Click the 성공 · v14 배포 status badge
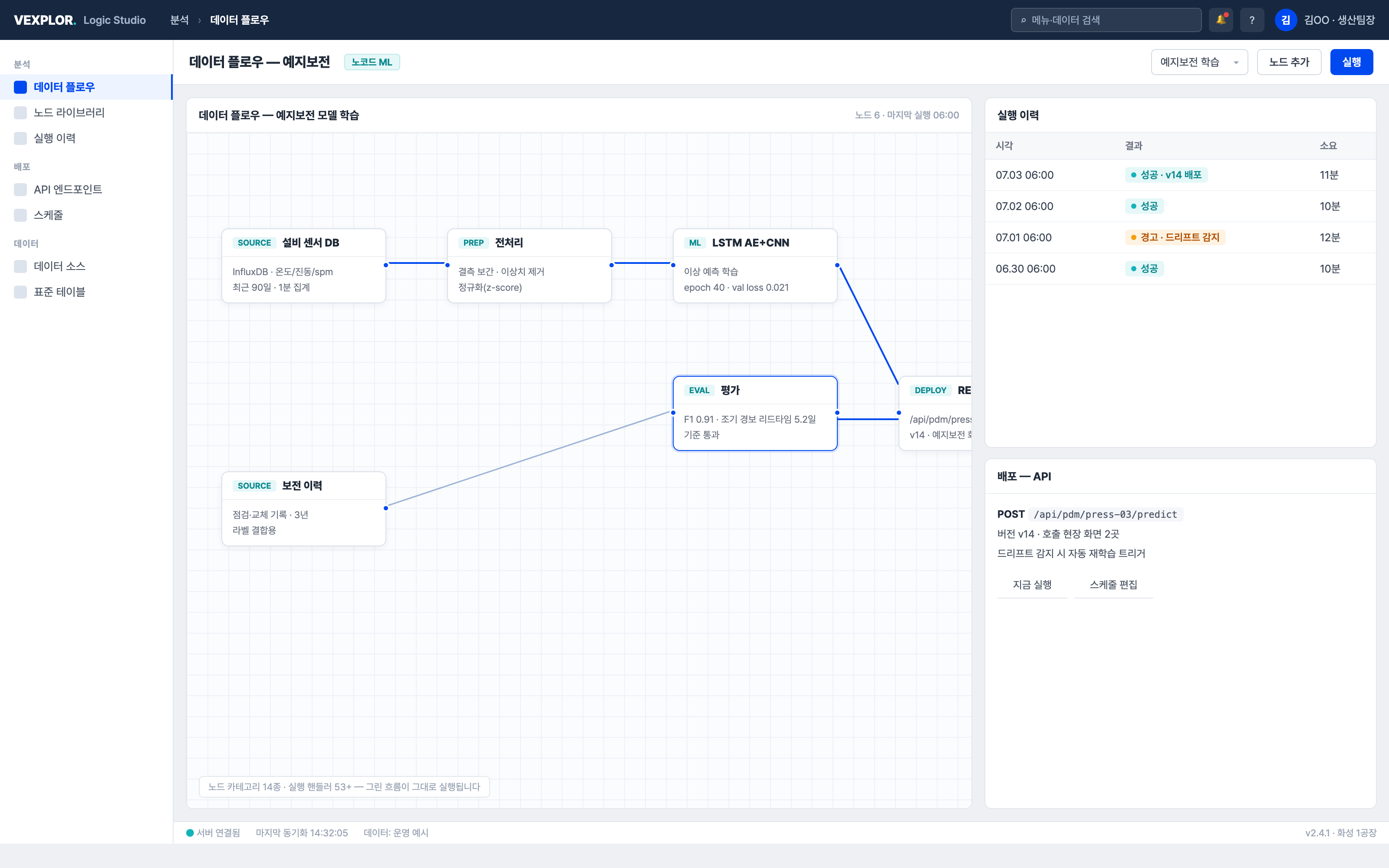The width and height of the screenshot is (1389, 868). [x=1166, y=175]
